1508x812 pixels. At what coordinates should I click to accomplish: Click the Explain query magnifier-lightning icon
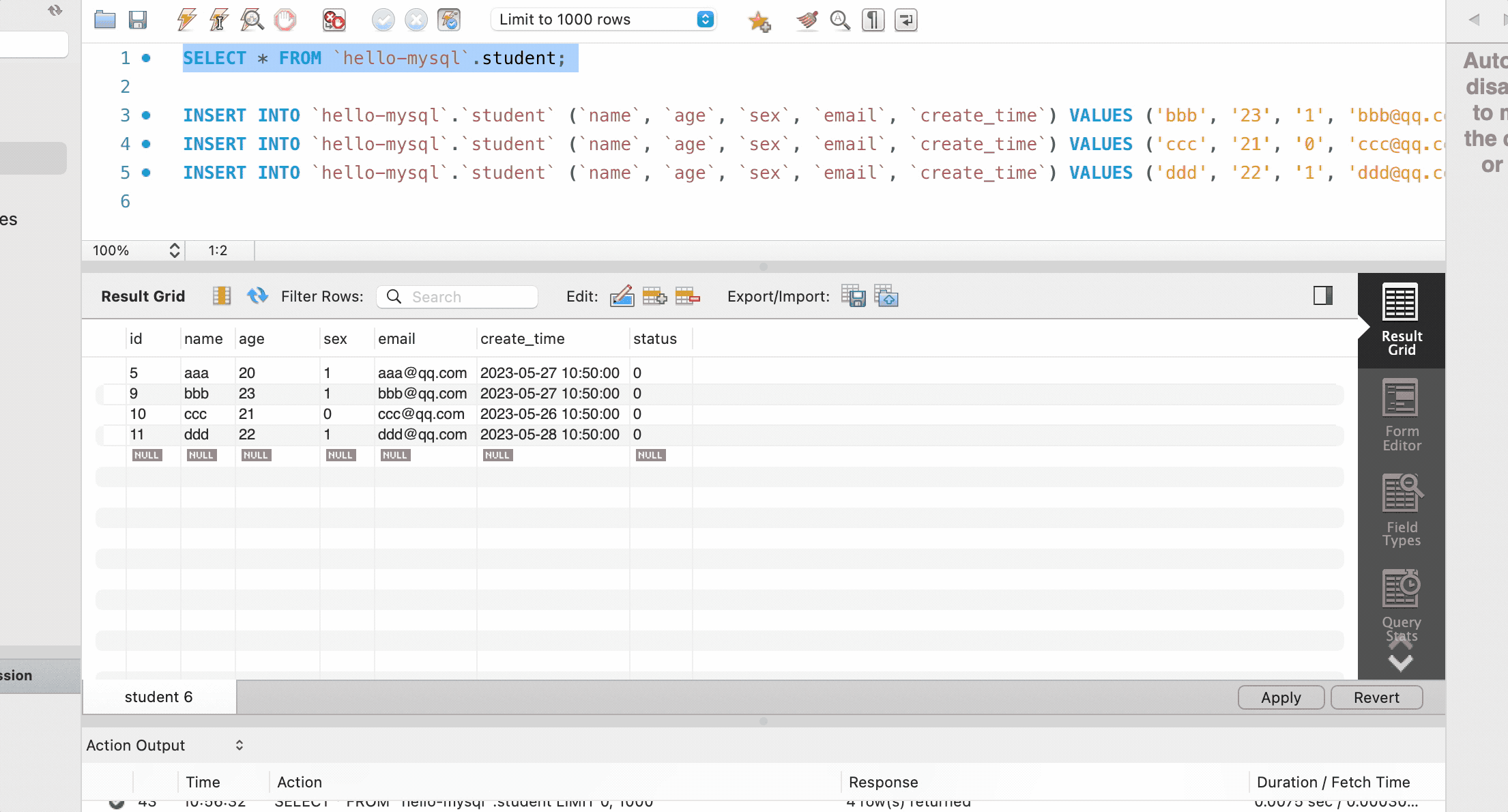pyautogui.click(x=252, y=20)
